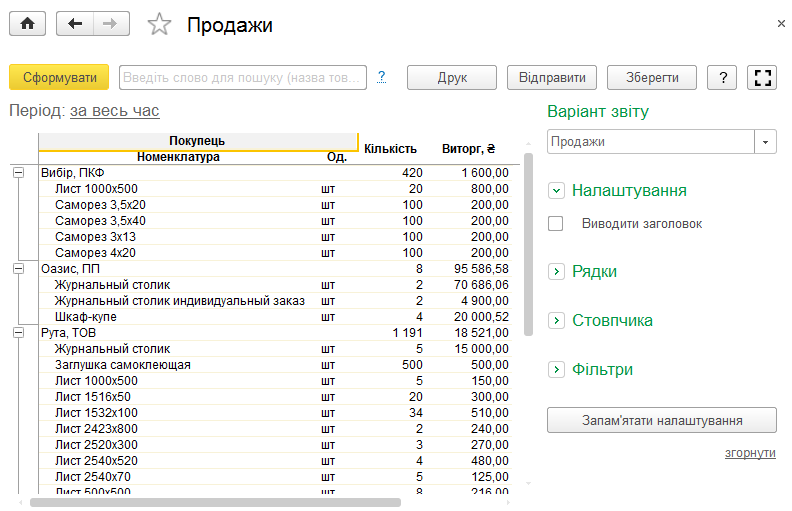Viewport: 792px width, 511px height.
Task: Select the Виторг column header
Action: pos(469,149)
